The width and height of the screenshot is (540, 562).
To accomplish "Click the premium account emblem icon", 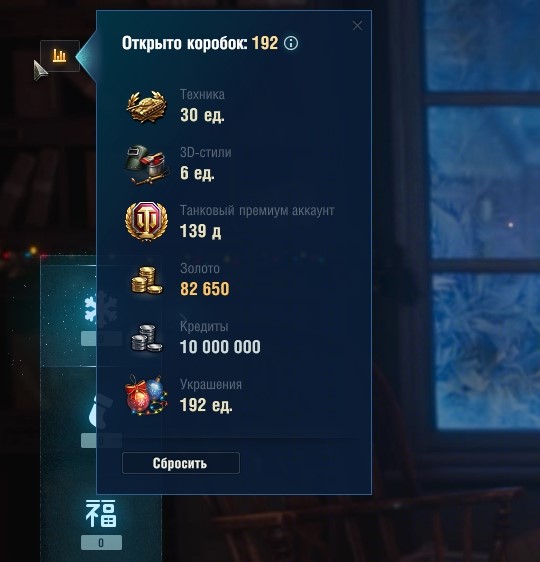I will [146, 221].
